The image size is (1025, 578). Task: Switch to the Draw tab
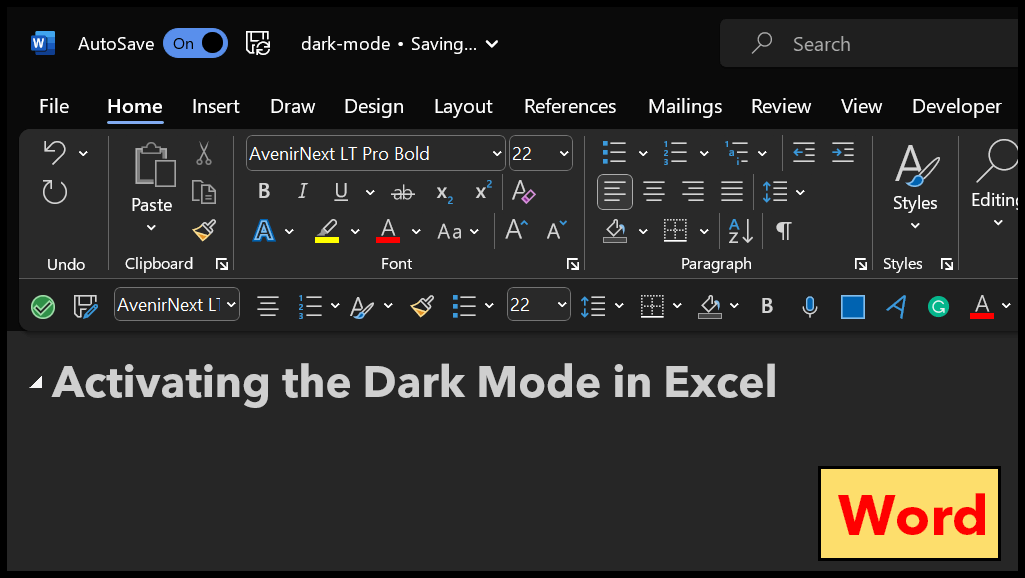[x=292, y=106]
